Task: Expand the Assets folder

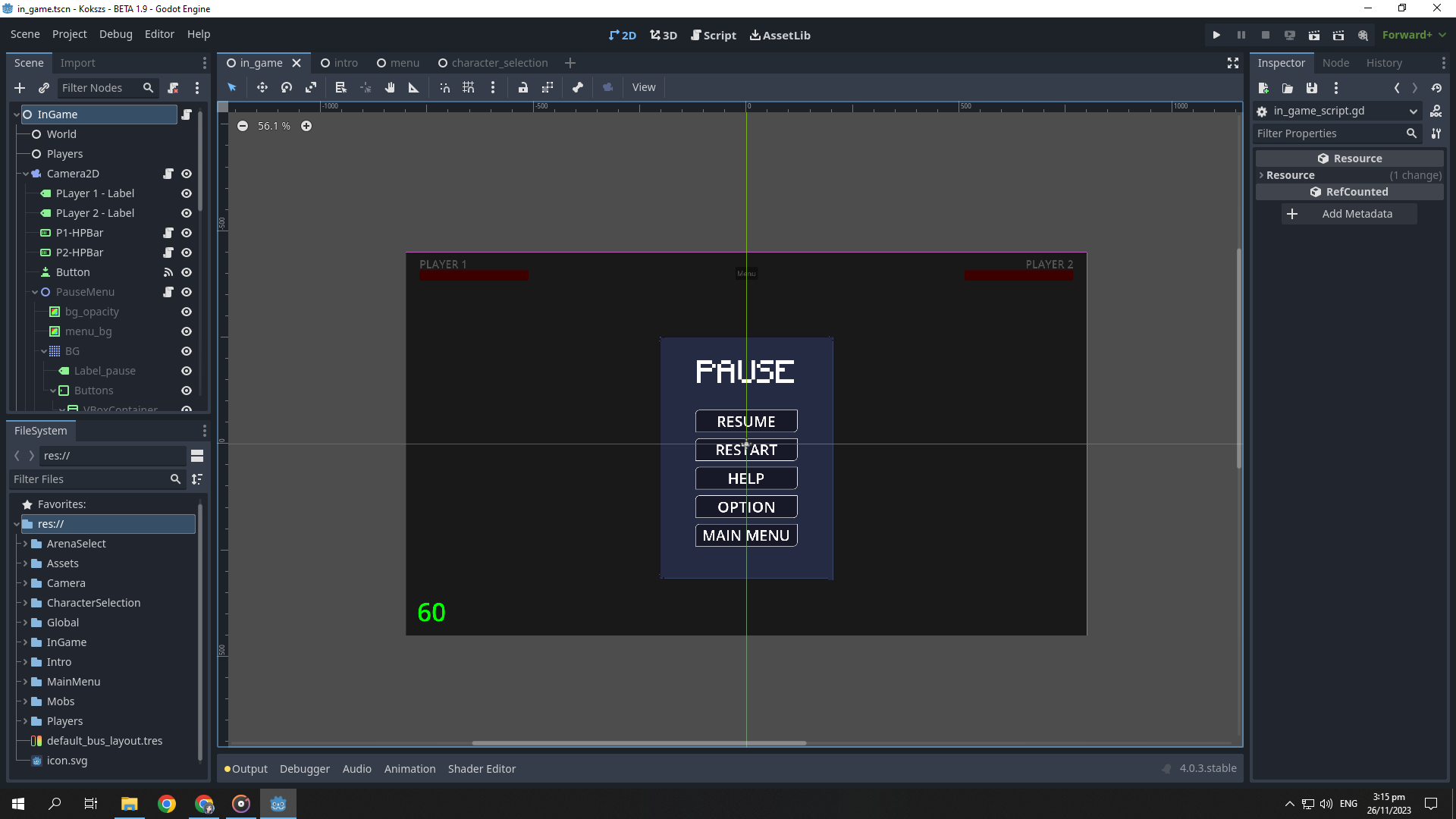Action: [x=25, y=563]
